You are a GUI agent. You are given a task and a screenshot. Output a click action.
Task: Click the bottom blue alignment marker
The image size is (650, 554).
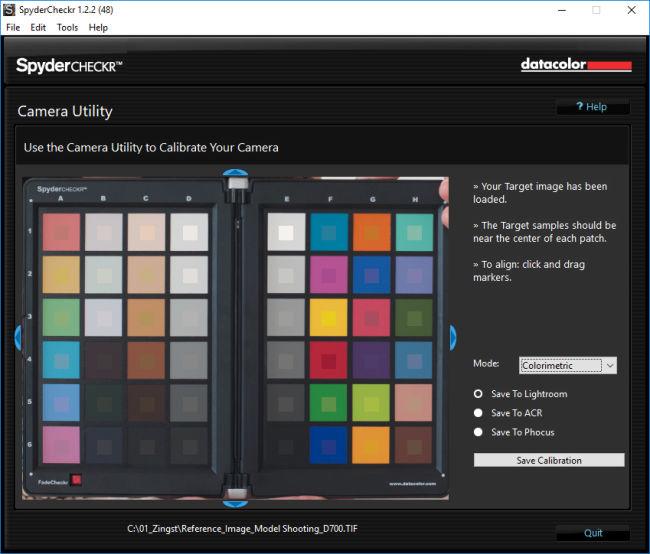click(236, 496)
